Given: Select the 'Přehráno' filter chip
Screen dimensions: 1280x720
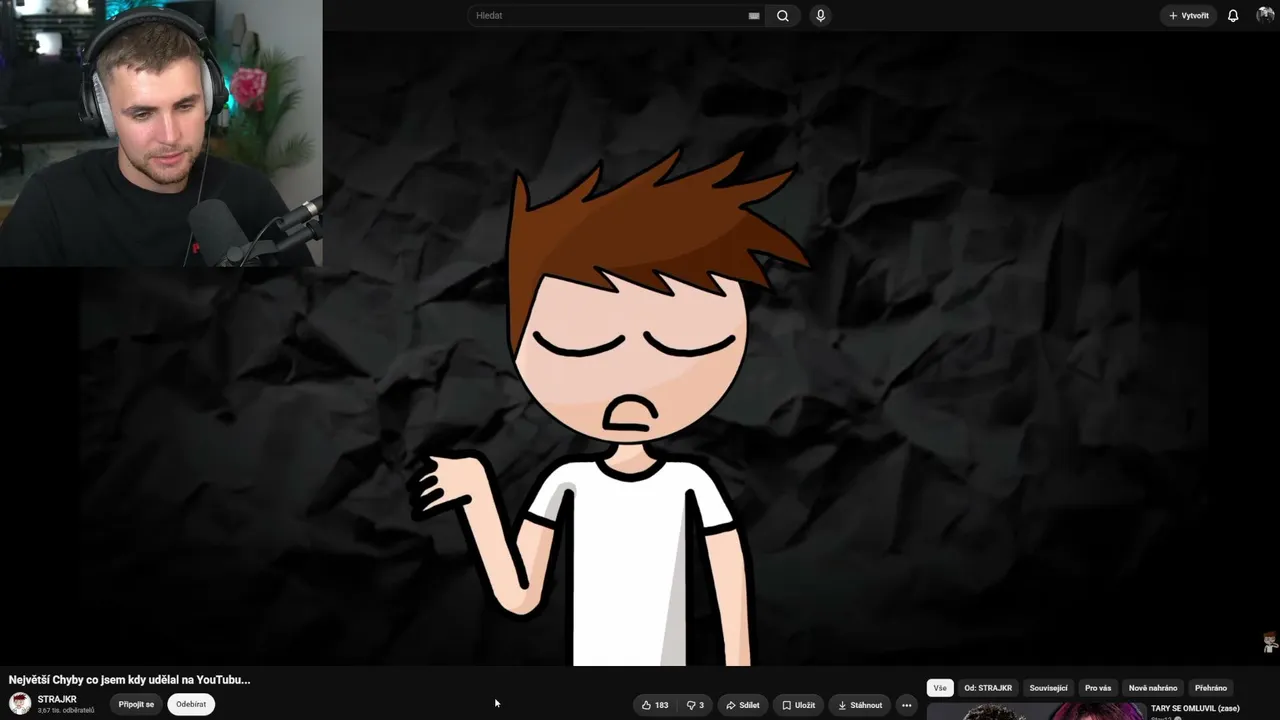Looking at the screenshot, I should [1211, 688].
